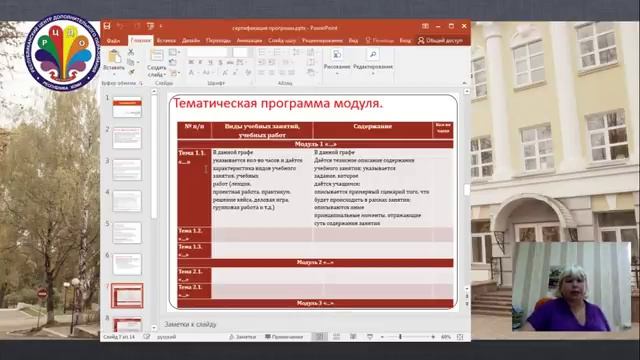Add a slide with the Создать слайд icon
Viewport: 640px width, 360px height.
click(157, 55)
